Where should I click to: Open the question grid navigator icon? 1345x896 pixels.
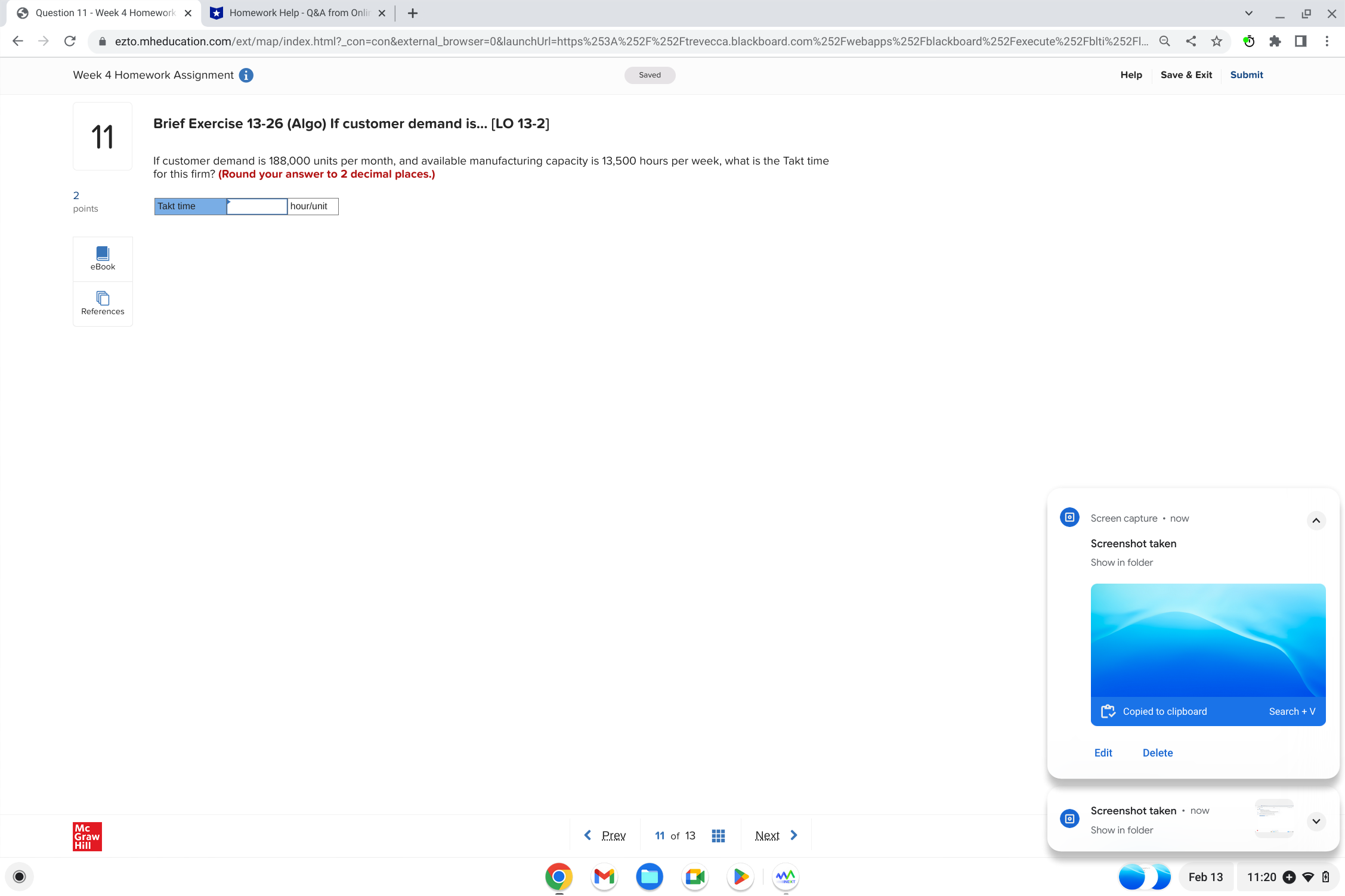pyautogui.click(x=718, y=836)
